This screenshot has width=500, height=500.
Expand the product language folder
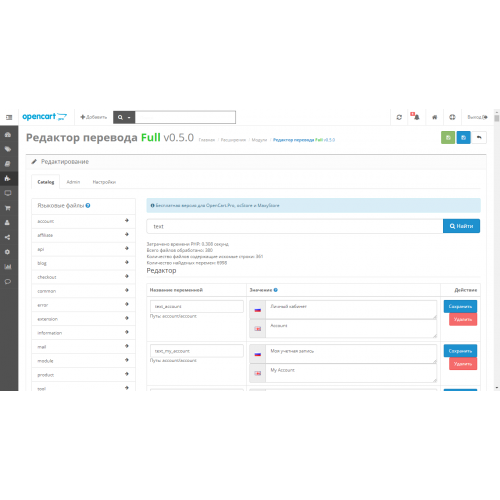[x=83, y=375]
